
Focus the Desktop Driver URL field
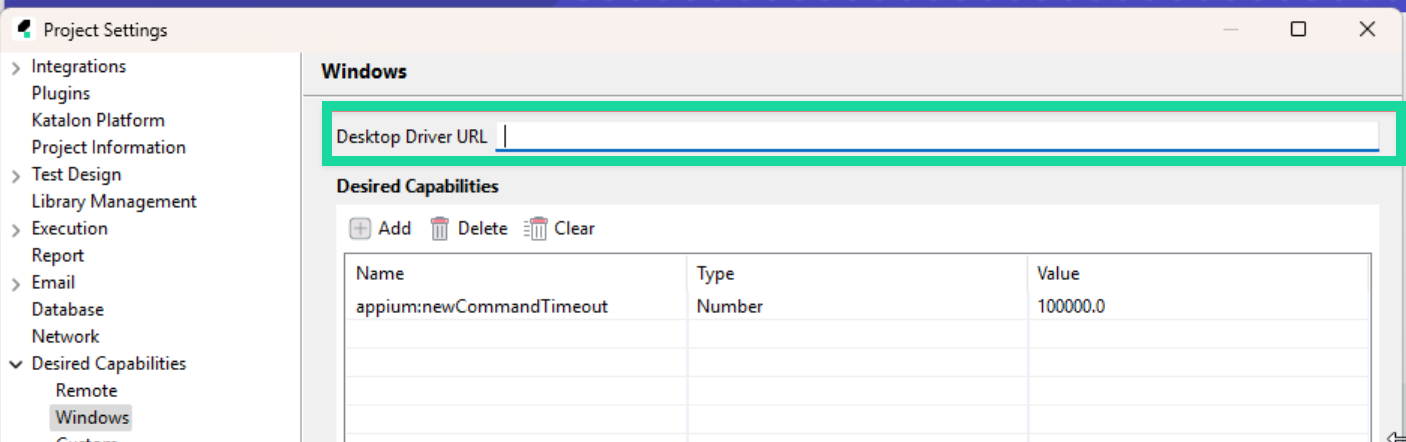click(x=938, y=136)
